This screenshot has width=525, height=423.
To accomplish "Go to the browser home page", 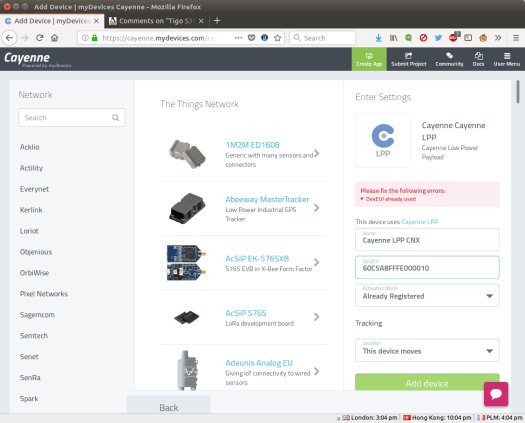I will [x=55, y=38].
